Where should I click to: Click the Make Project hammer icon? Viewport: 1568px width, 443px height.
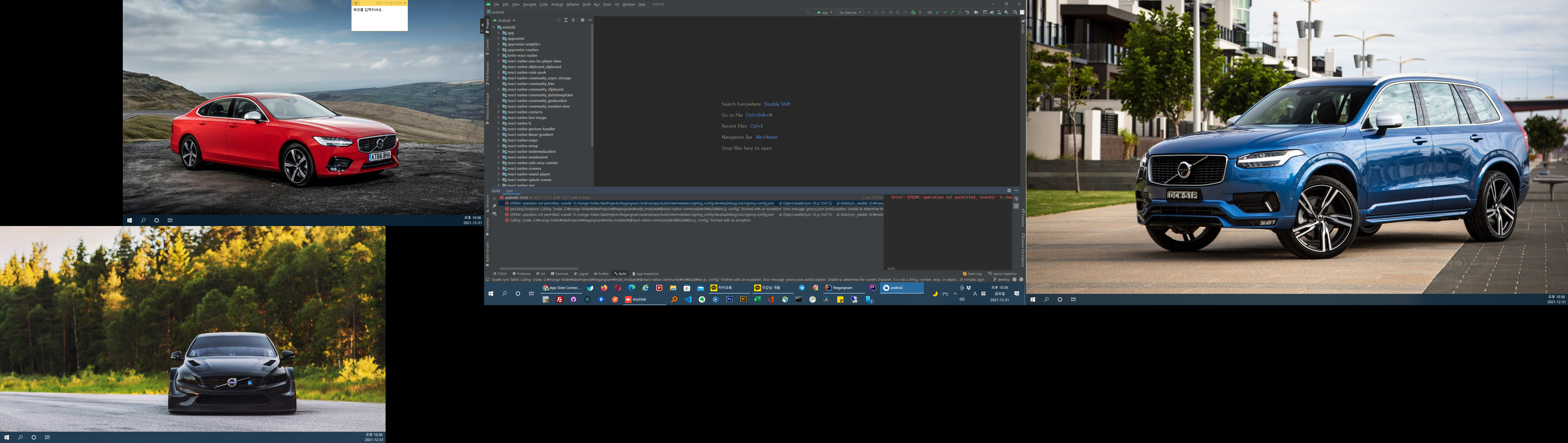click(x=808, y=12)
